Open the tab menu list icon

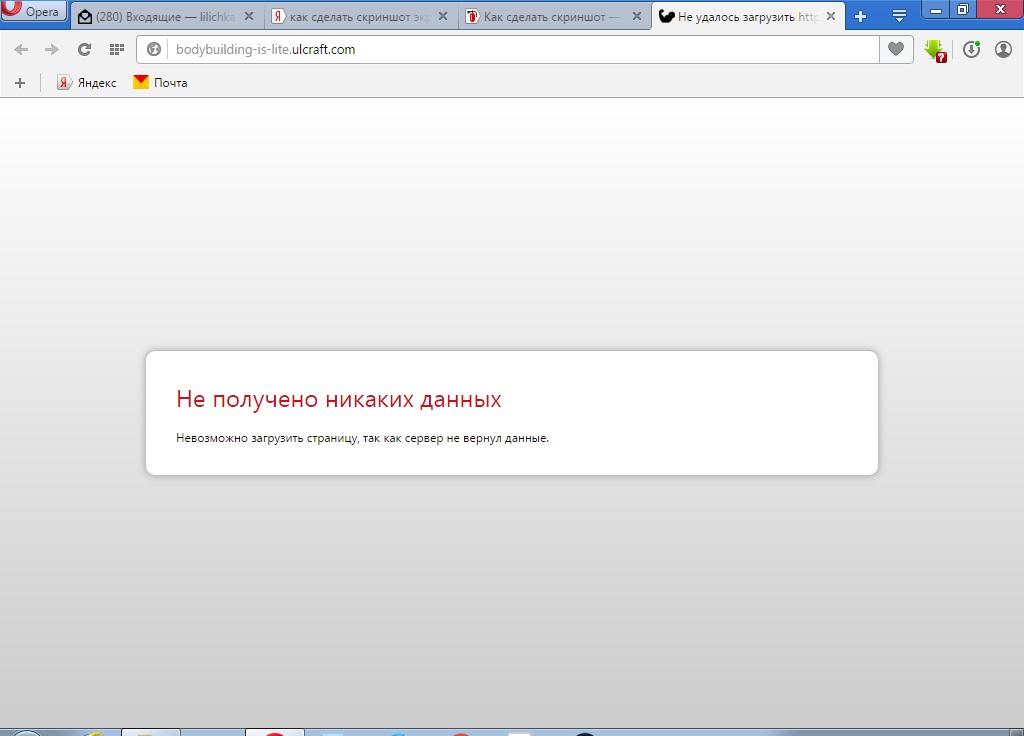(899, 17)
